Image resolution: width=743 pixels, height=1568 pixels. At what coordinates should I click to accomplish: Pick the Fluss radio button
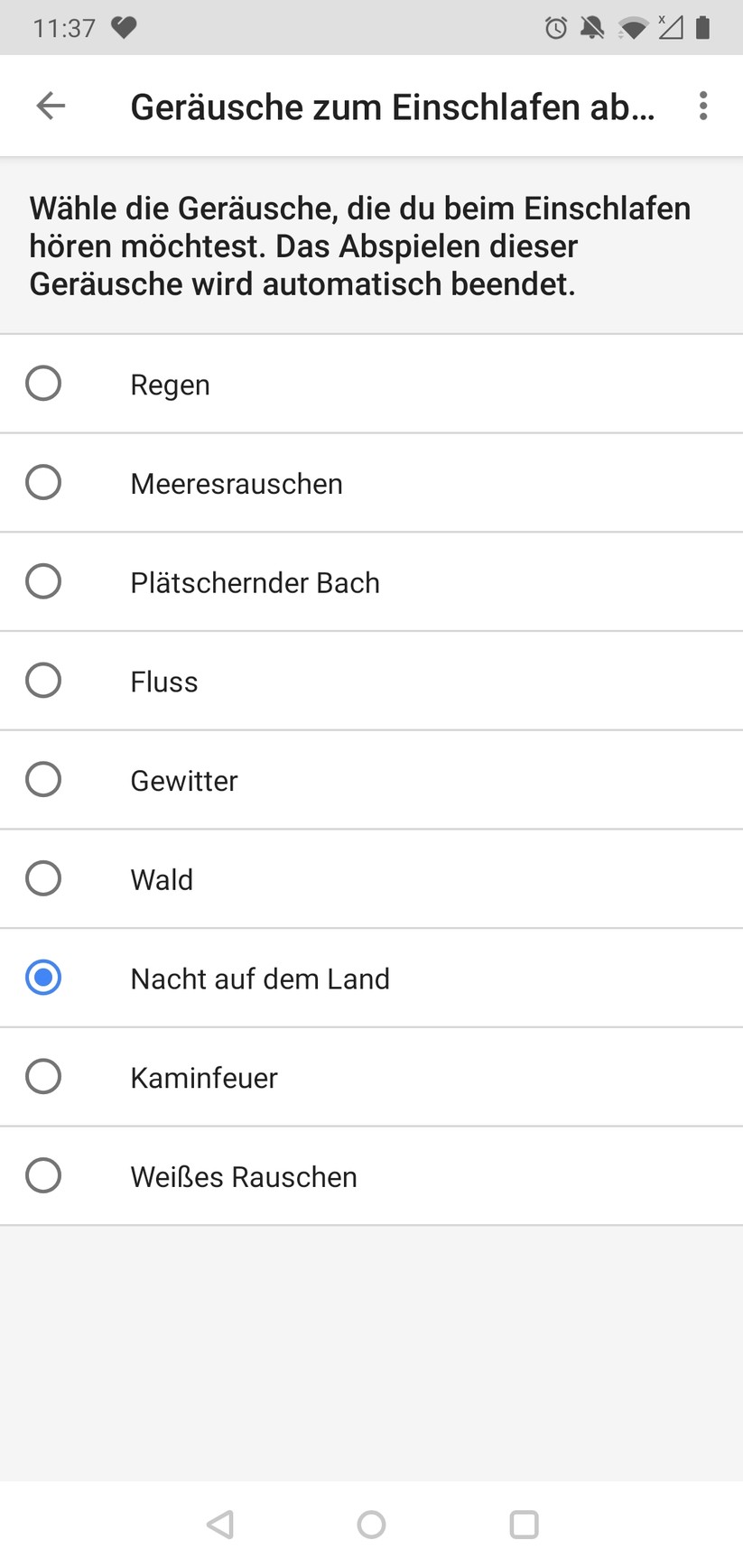[43, 681]
